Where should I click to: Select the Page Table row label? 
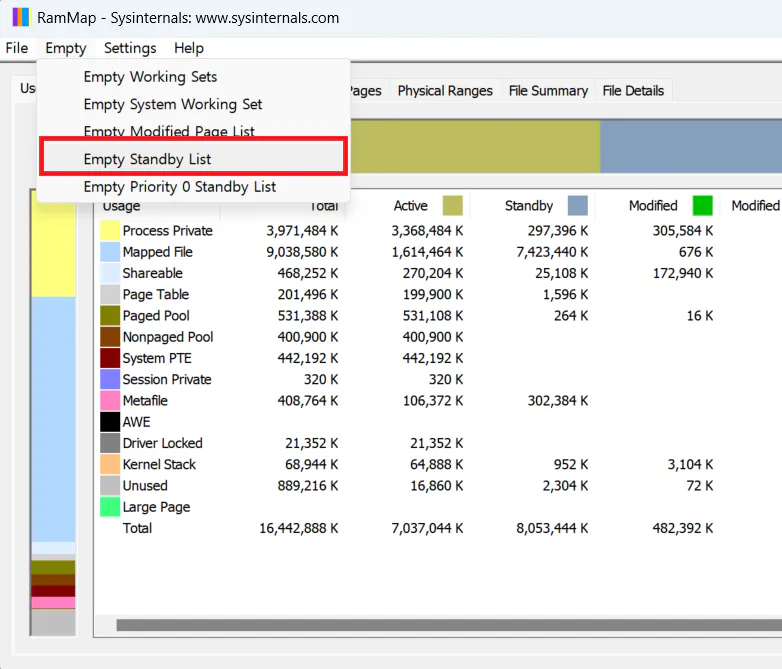(x=156, y=294)
